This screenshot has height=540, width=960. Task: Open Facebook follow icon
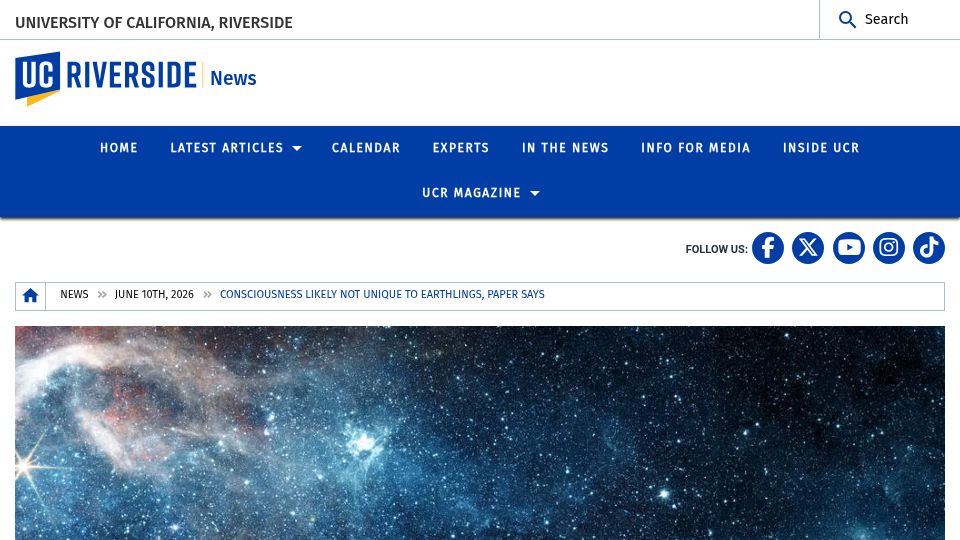point(768,248)
